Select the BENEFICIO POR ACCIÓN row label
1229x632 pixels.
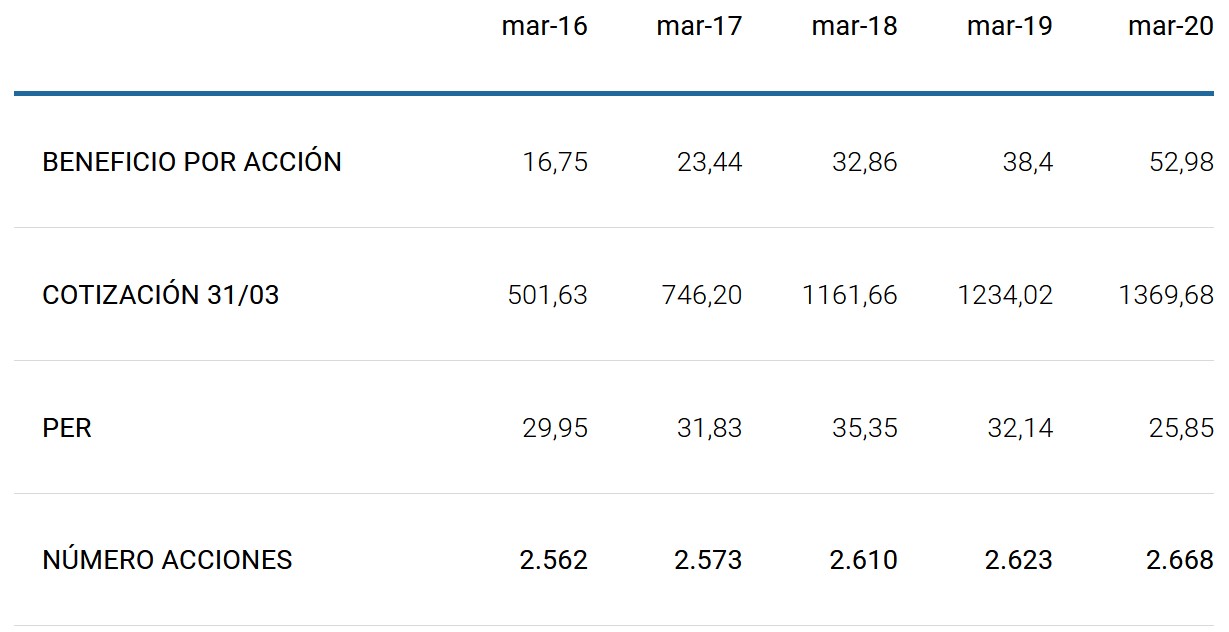pyautogui.click(x=192, y=162)
